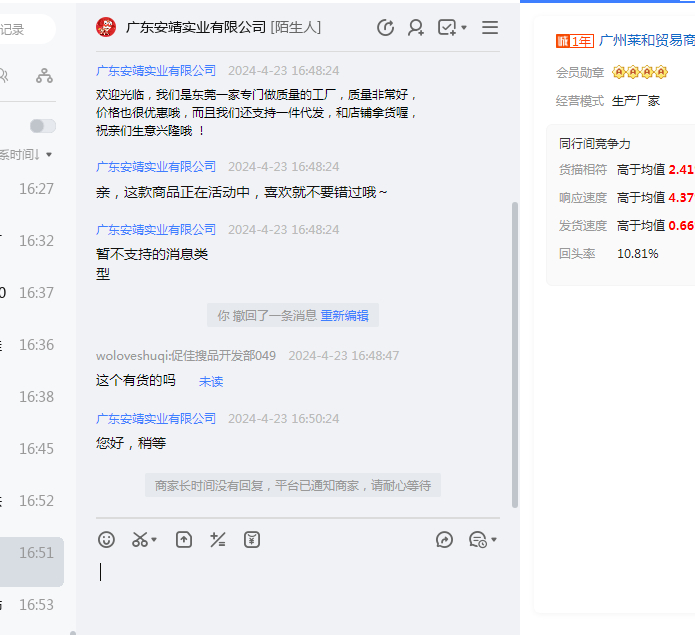
Task: Select the conversation at 16:32
Action: tap(31, 241)
